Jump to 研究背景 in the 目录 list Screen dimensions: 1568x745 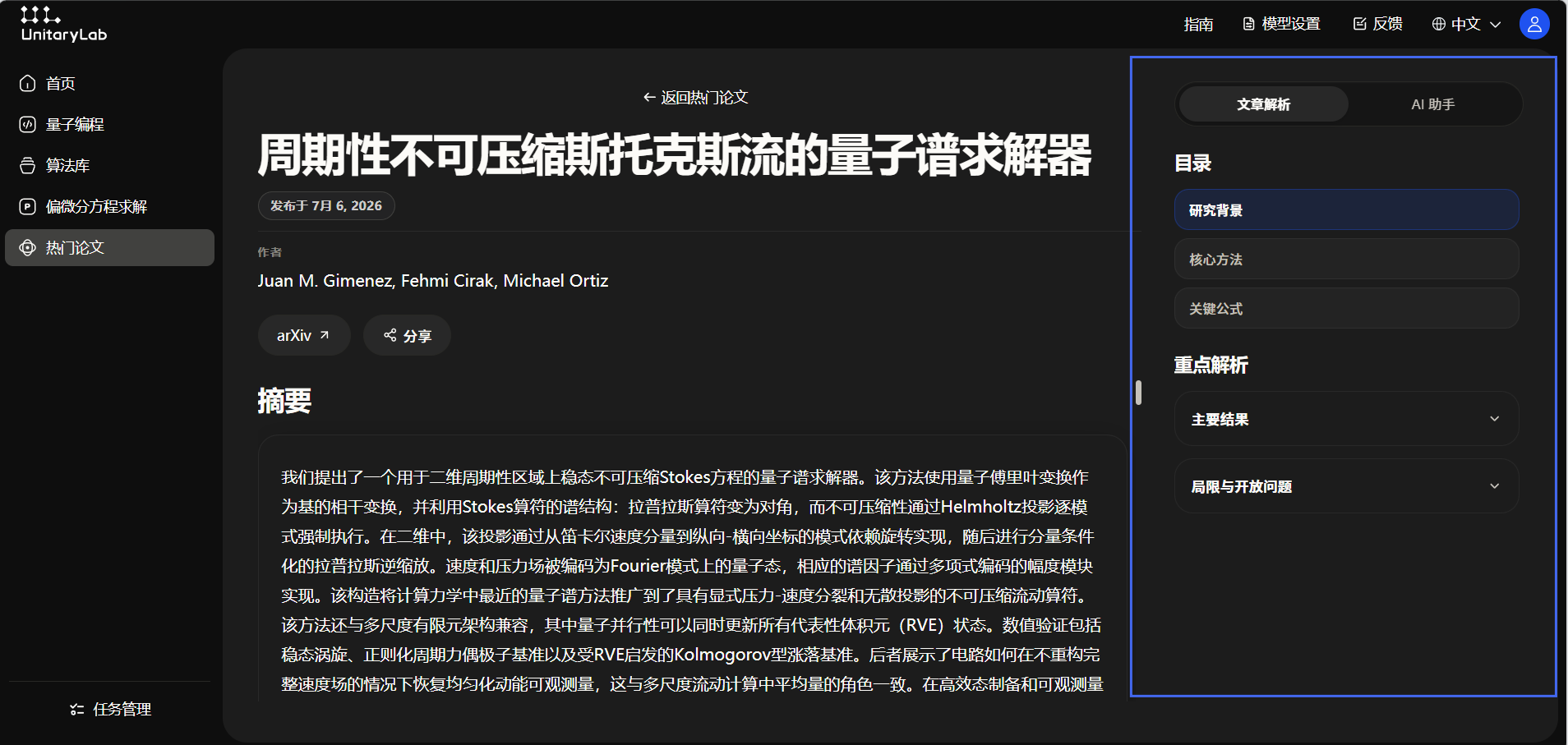tap(1347, 209)
